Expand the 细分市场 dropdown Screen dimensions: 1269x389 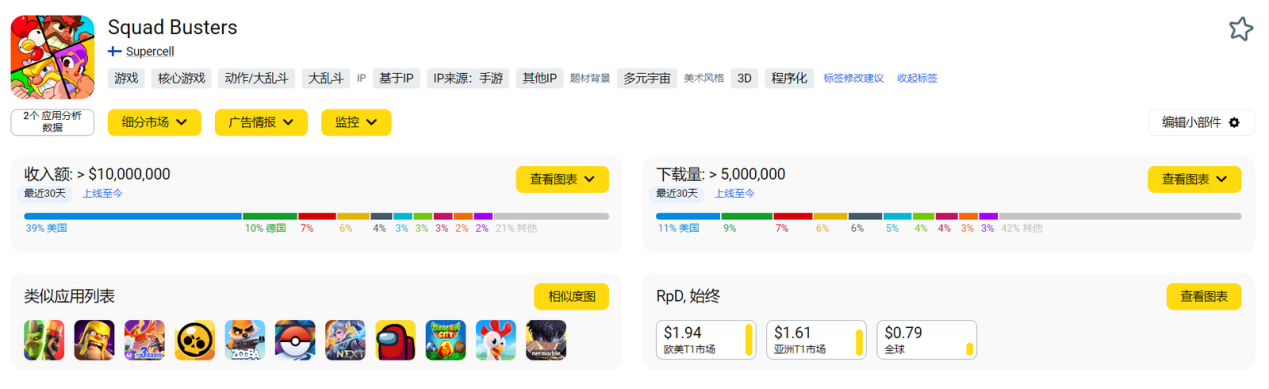(x=154, y=122)
